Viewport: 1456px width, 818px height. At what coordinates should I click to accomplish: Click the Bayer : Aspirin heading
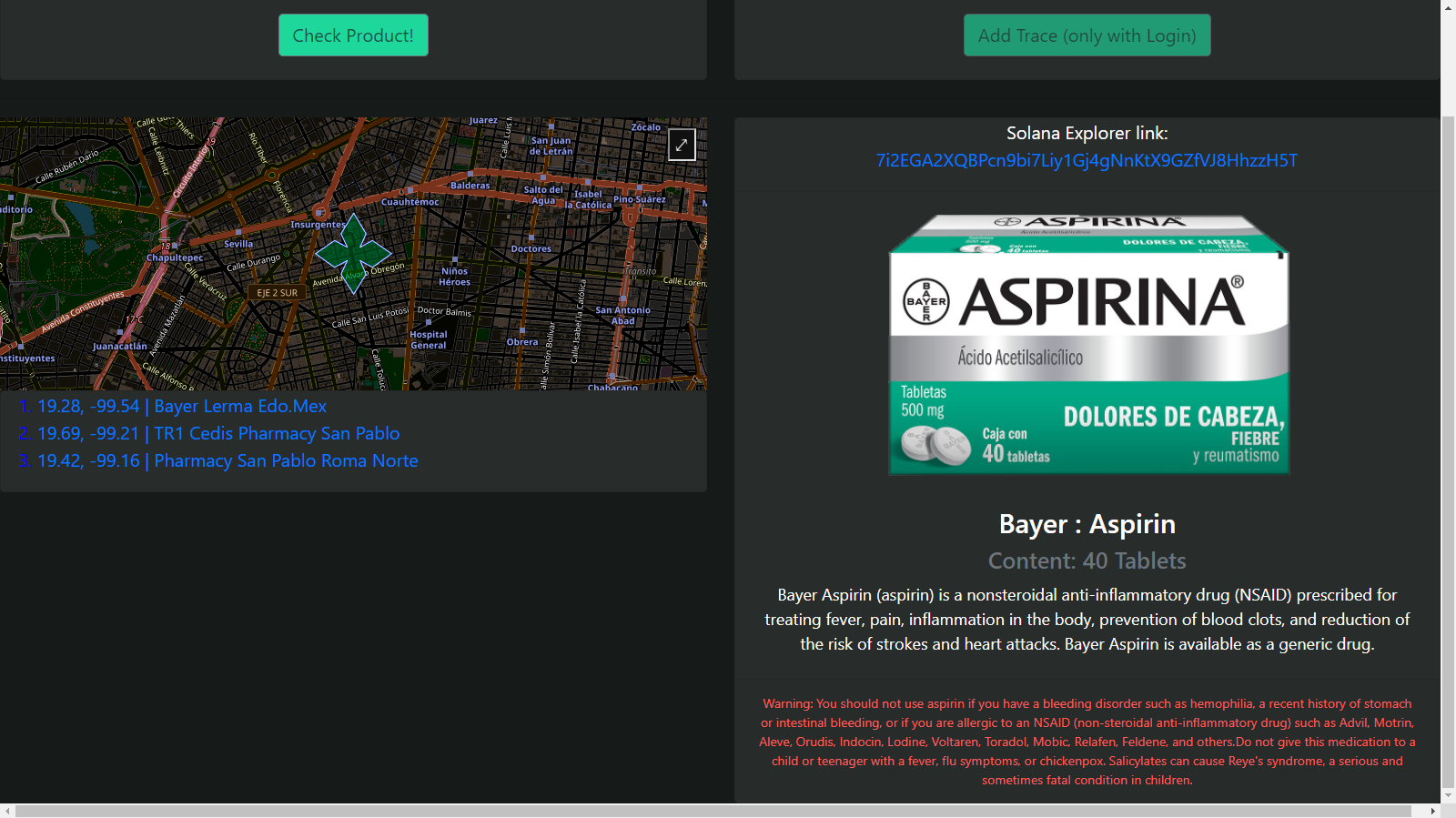coord(1087,524)
